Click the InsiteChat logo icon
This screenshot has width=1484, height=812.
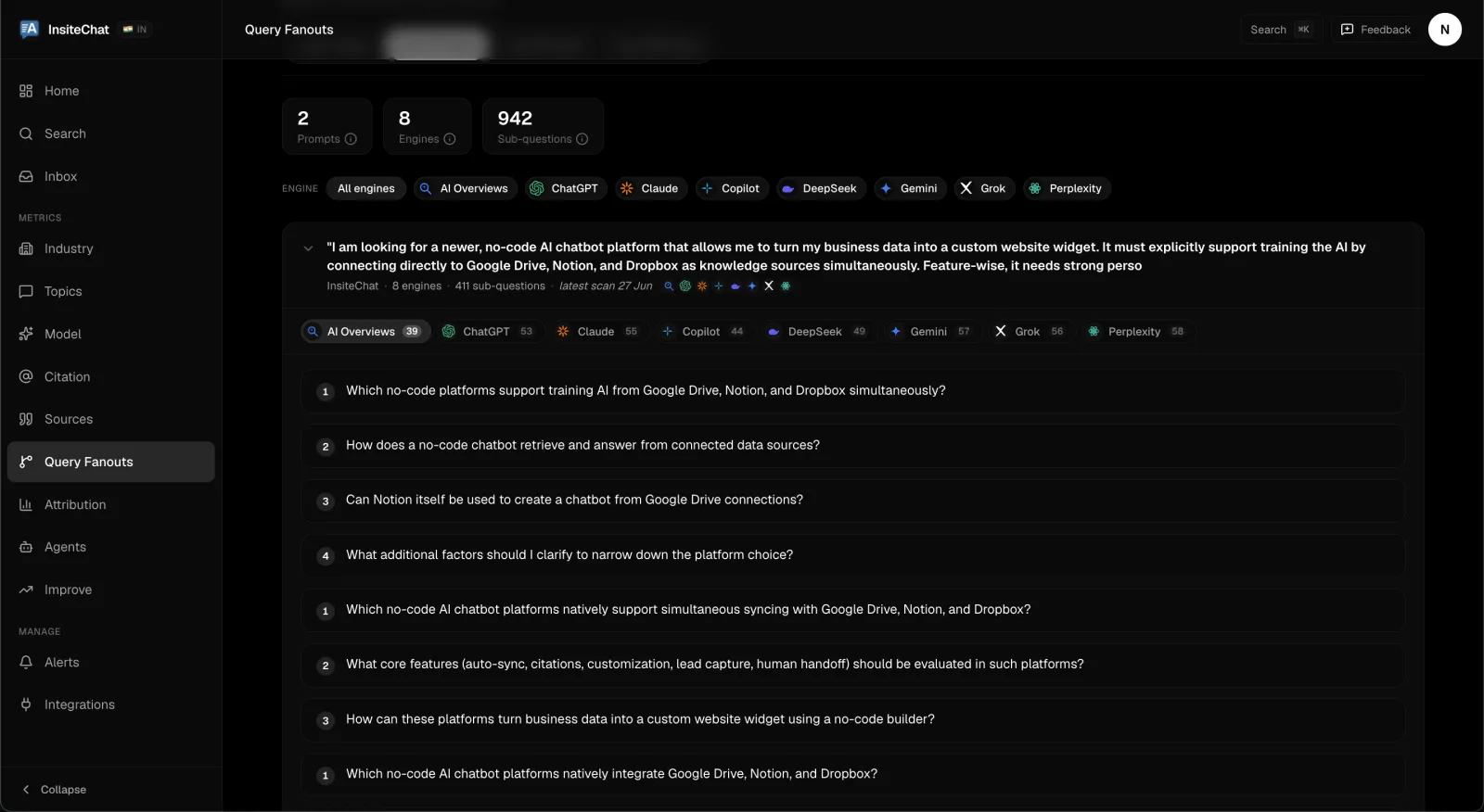(29, 30)
